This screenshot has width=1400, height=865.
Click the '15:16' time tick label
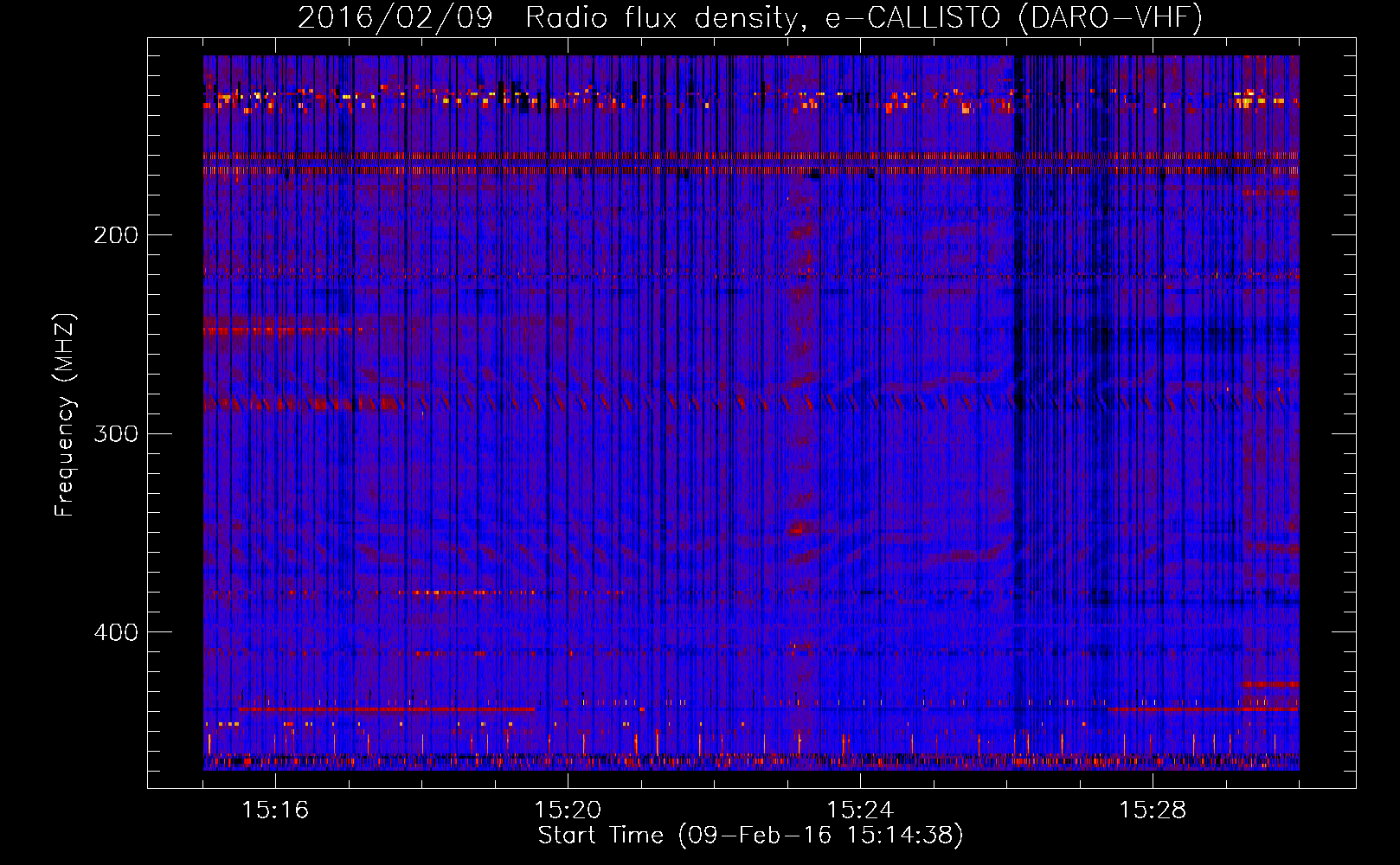275,810
